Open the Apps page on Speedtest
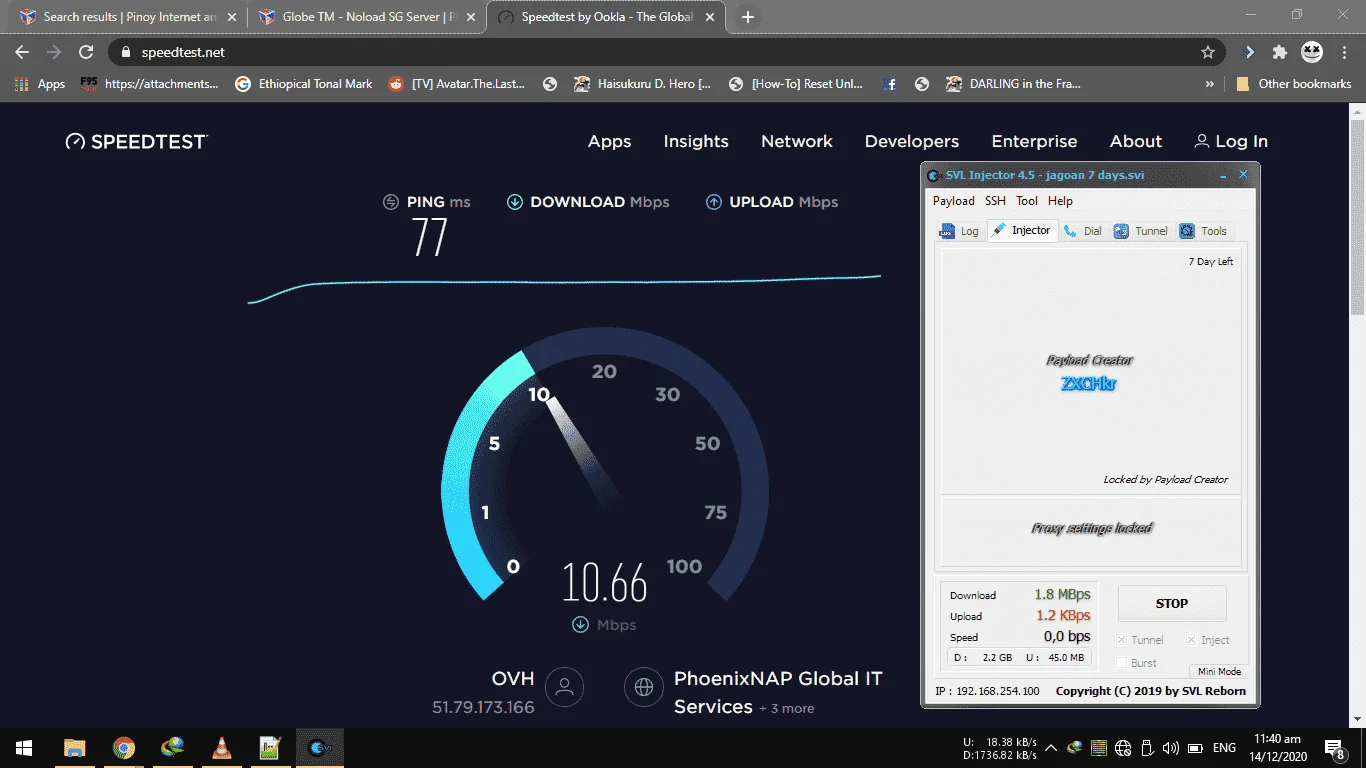 pyautogui.click(x=609, y=141)
